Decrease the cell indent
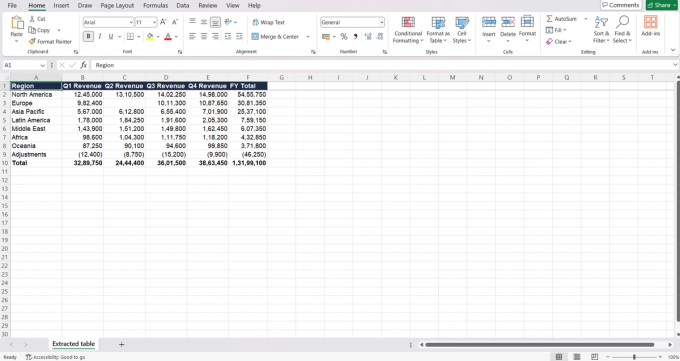 pyautogui.click(x=228, y=36)
